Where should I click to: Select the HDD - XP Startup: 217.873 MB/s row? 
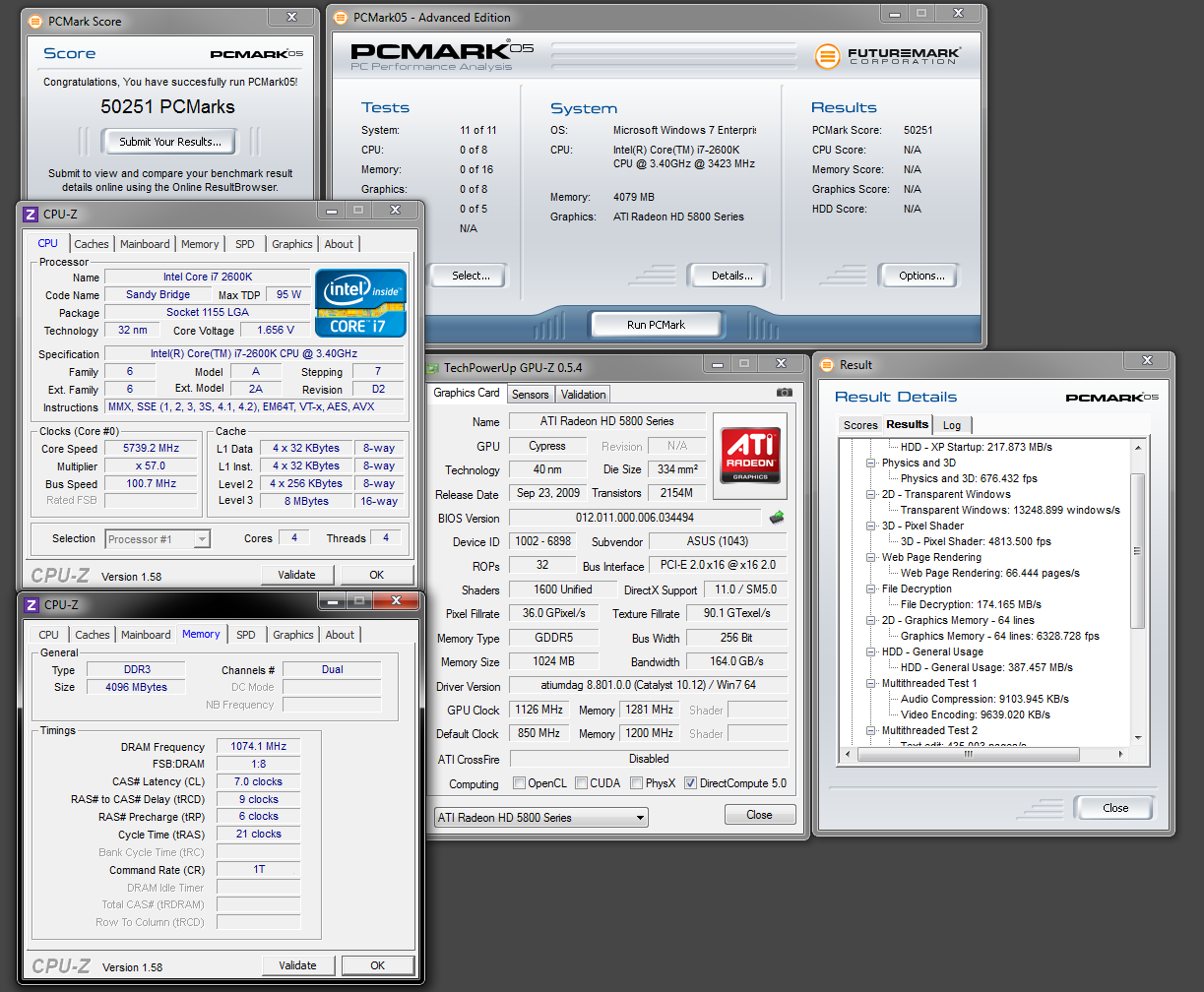click(x=977, y=447)
